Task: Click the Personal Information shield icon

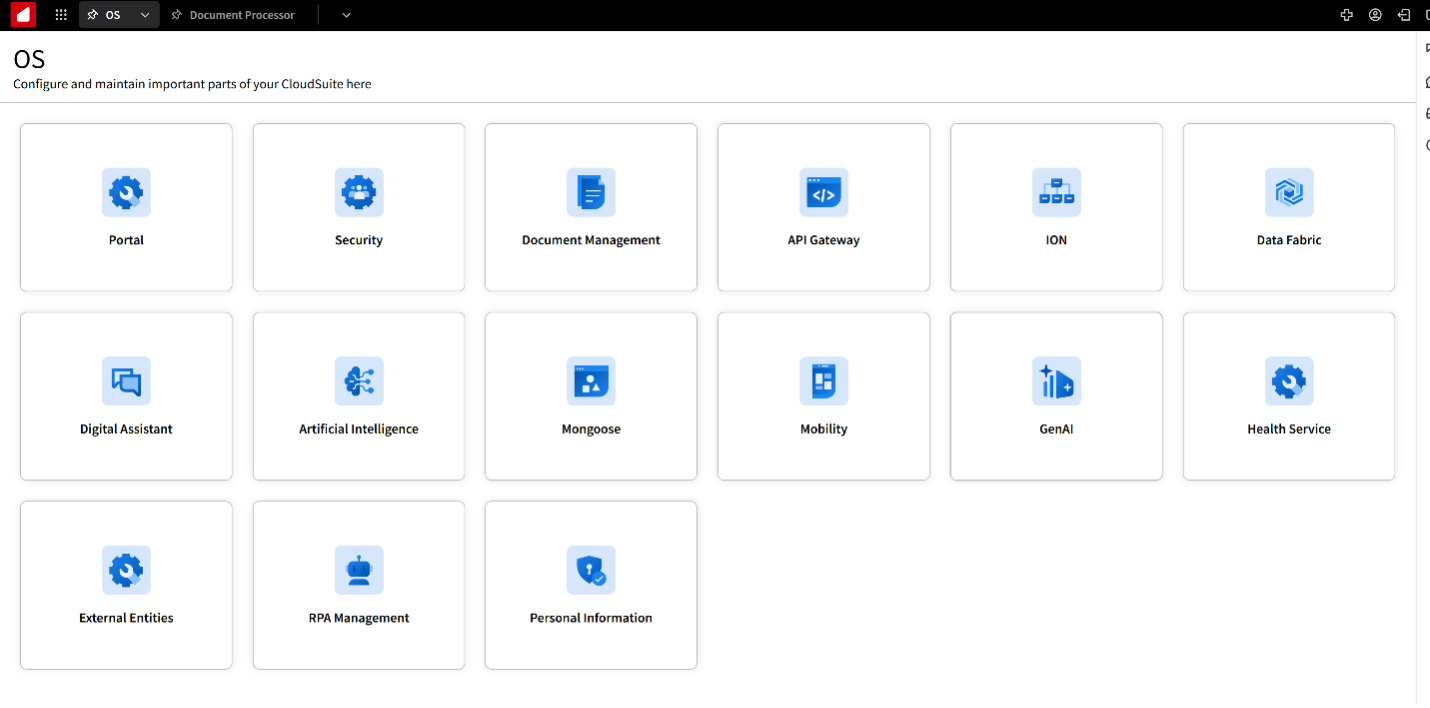Action: [x=591, y=570]
